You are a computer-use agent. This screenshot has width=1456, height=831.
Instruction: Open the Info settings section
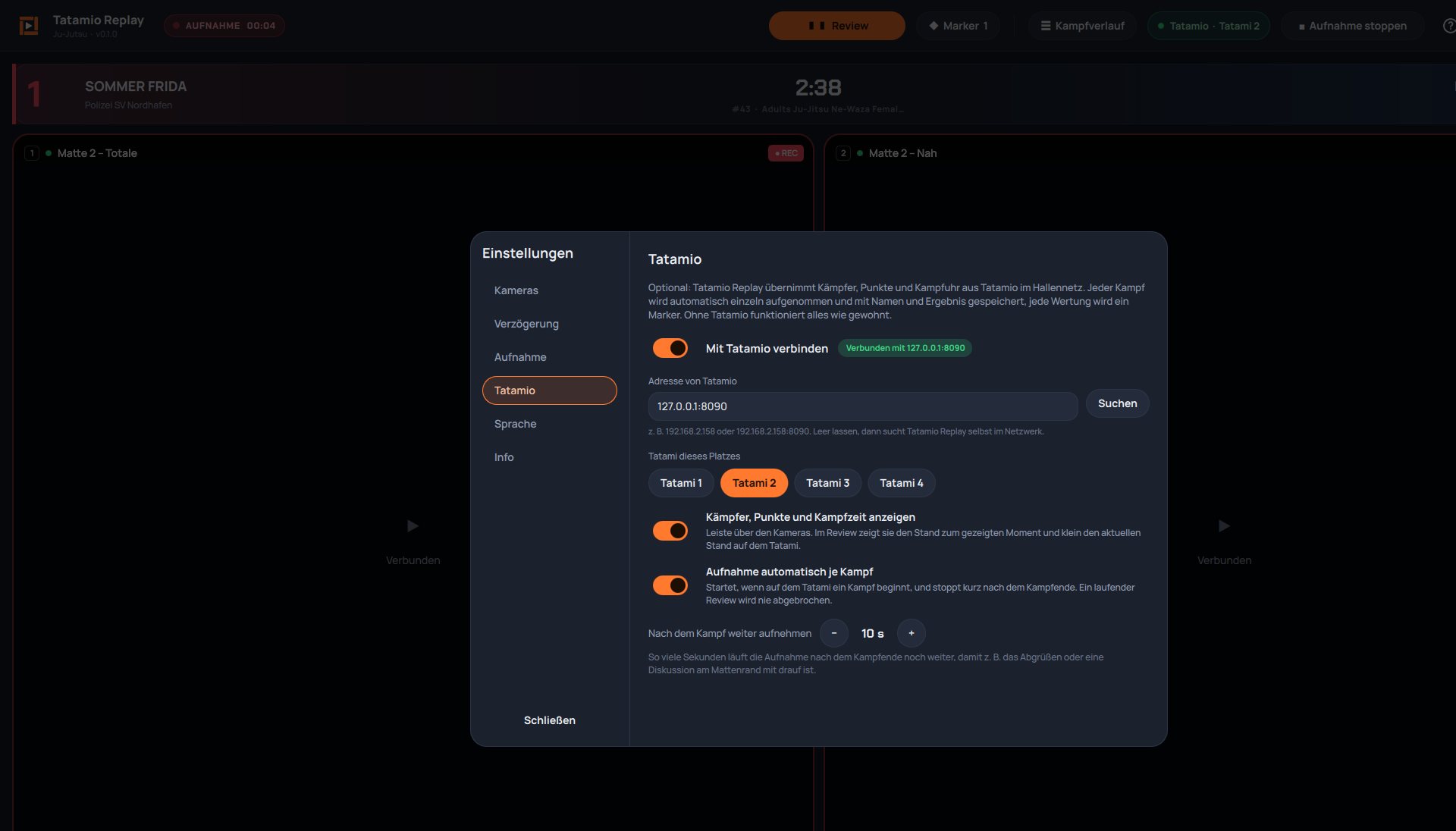(550, 457)
